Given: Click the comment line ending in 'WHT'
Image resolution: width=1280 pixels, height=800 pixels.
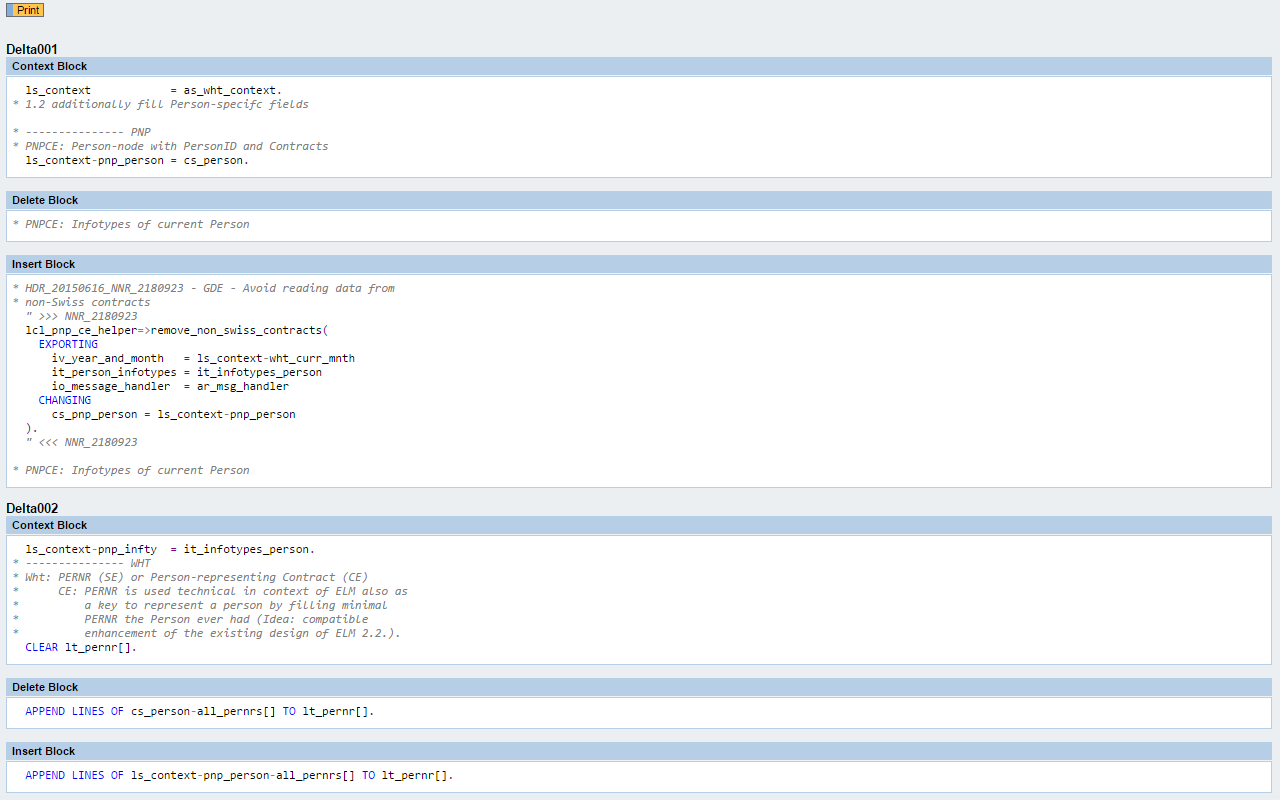Looking at the screenshot, I should pos(82,563).
